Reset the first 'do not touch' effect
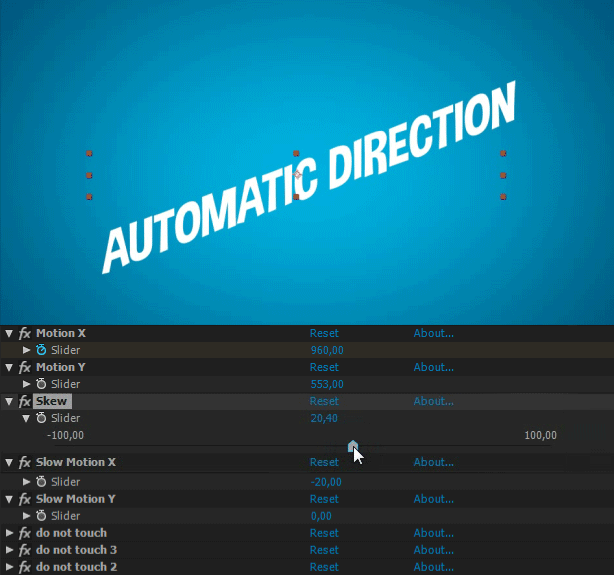The image size is (614, 575). (x=324, y=533)
